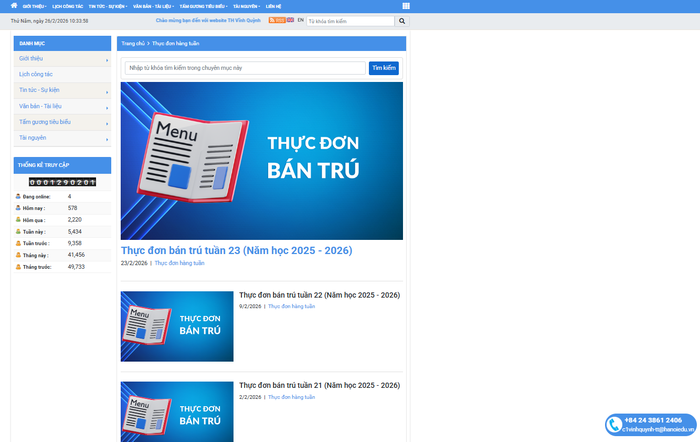The height and width of the screenshot is (442, 700).
Task: Open TÀI NGUYÊN top menu dropdown
Action: [246, 6]
